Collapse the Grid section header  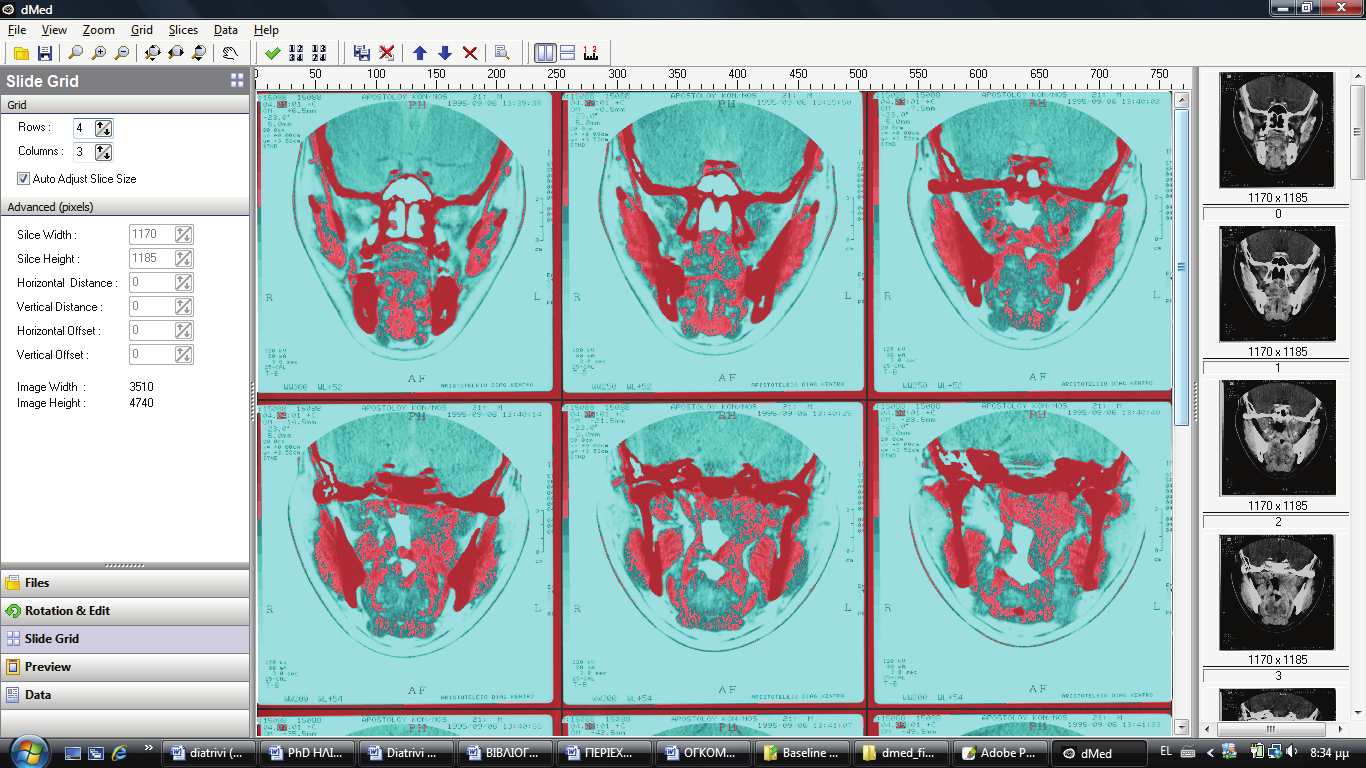pos(125,105)
